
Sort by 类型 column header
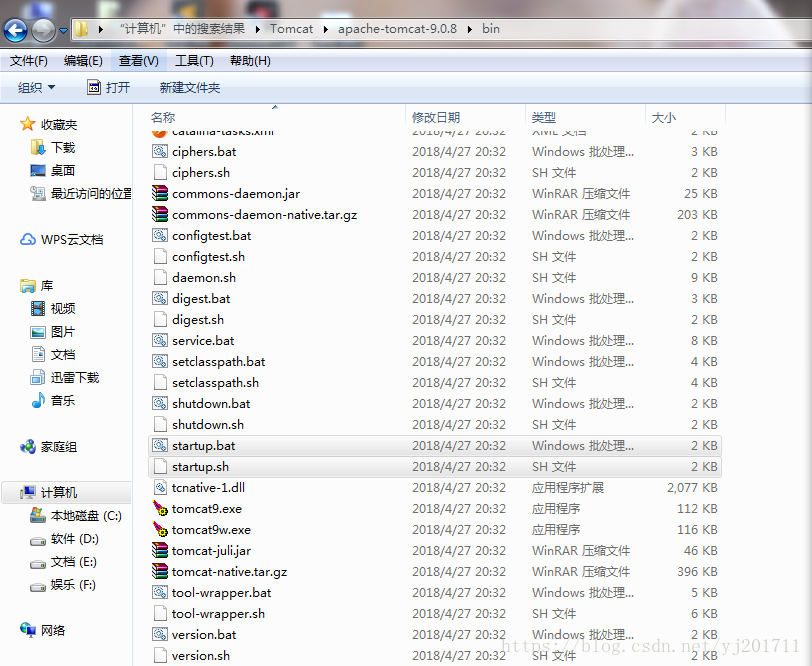[x=543, y=118]
